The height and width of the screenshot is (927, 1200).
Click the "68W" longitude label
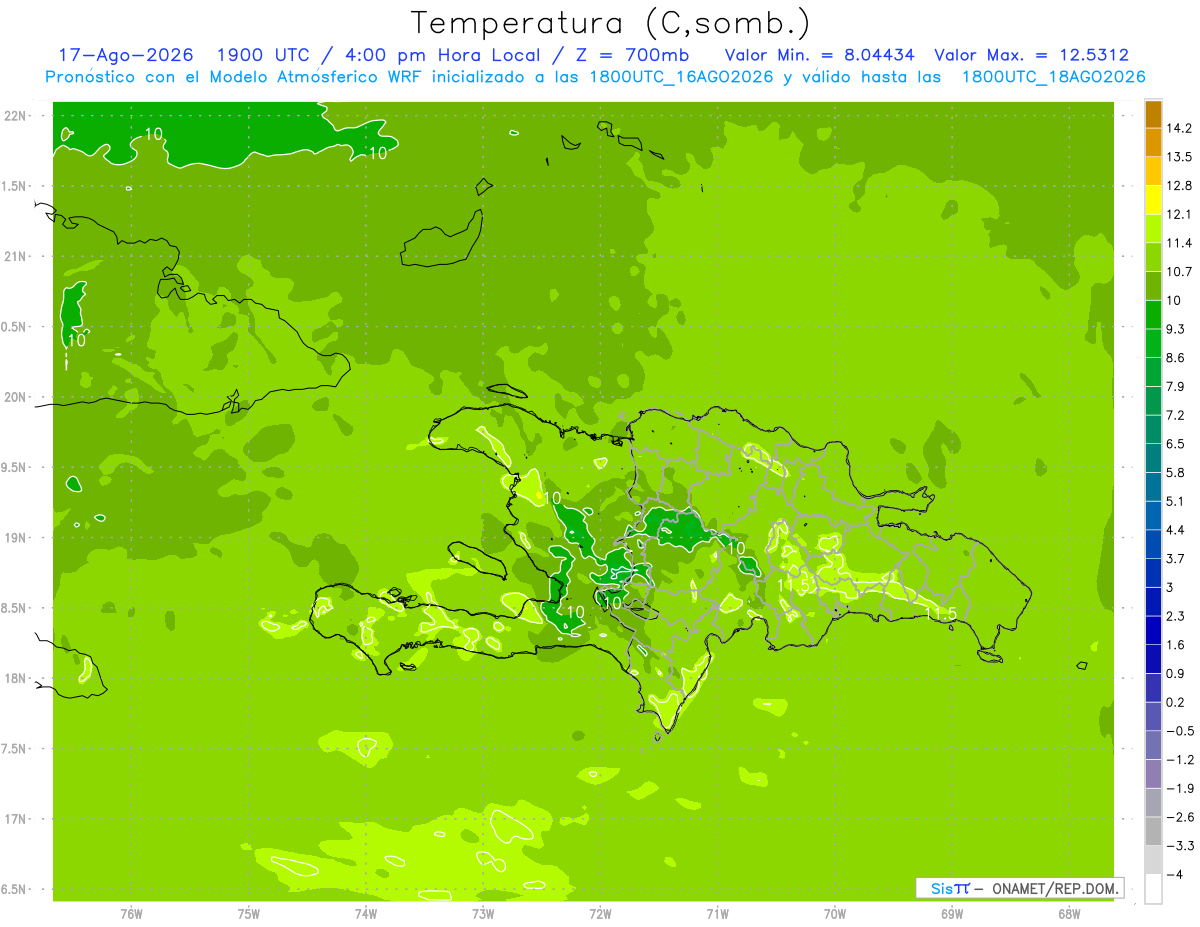coord(1069,913)
